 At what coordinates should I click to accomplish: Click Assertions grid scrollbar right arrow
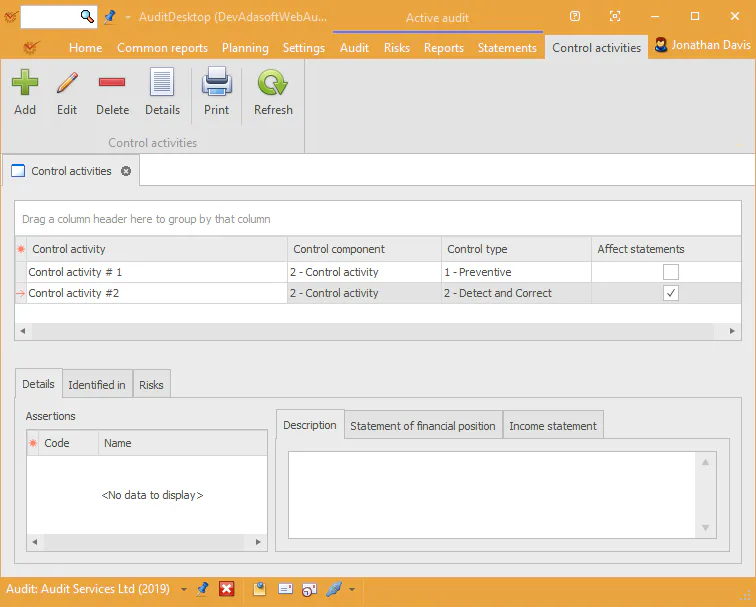coord(258,542)
